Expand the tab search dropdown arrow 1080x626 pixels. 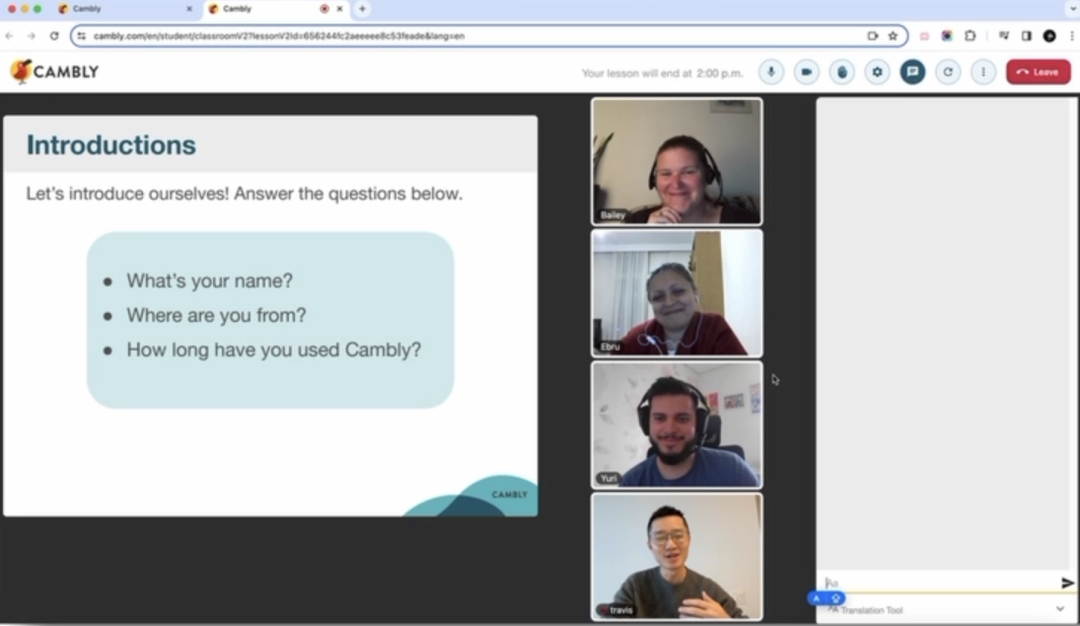coord(1073,9)
